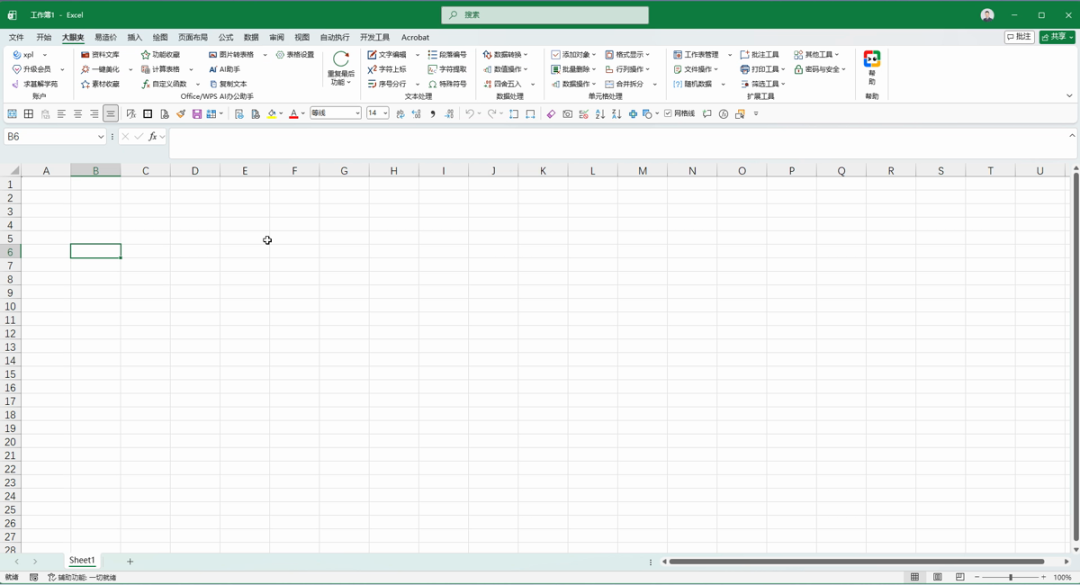Click the sort ascending A-Z icon
This screenshot has height=585, width=1080.
600,114
